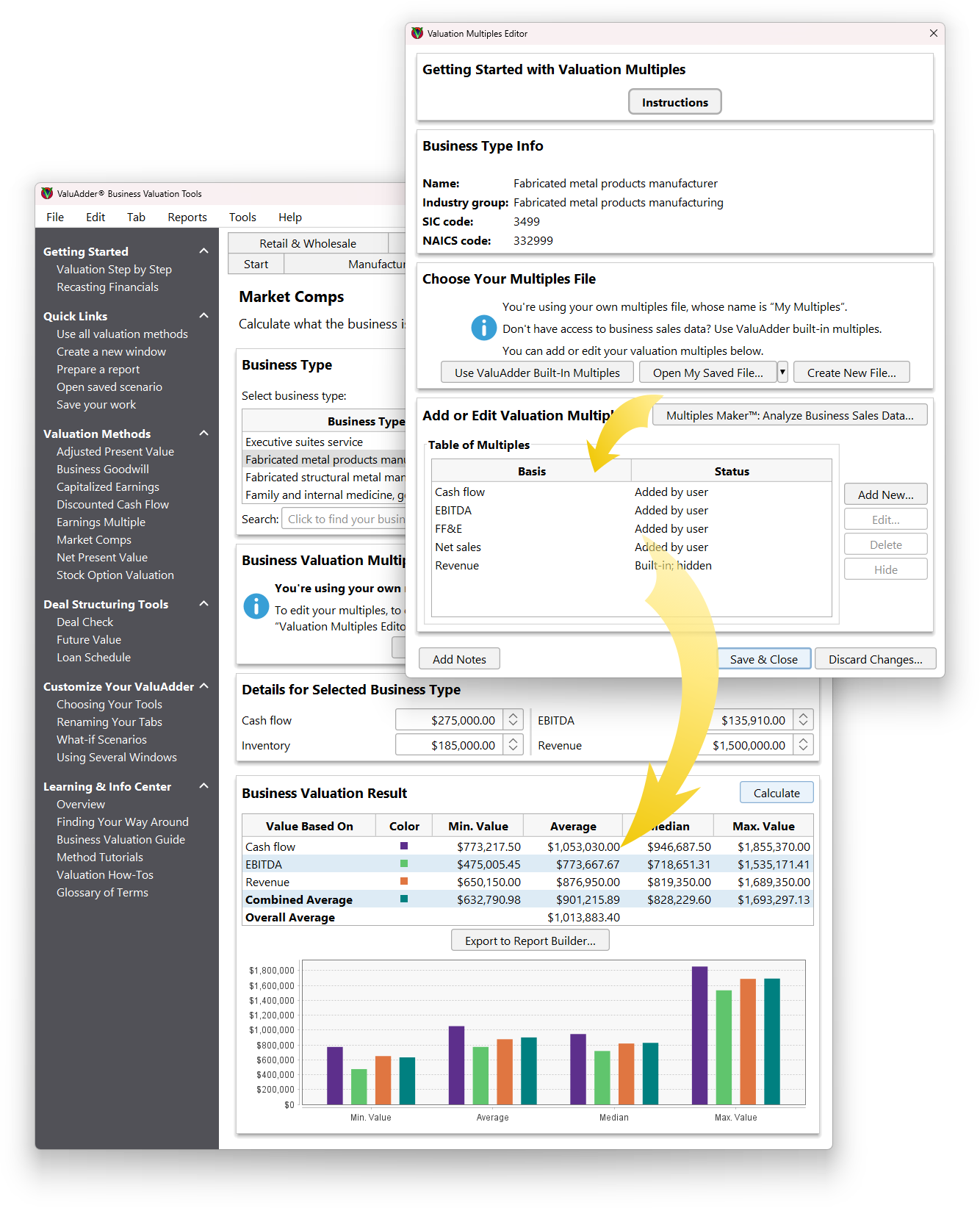Screen dimensions: 980x1208
Task: Open Prepare a report sidebar link
Action: (x=98, y=369)
